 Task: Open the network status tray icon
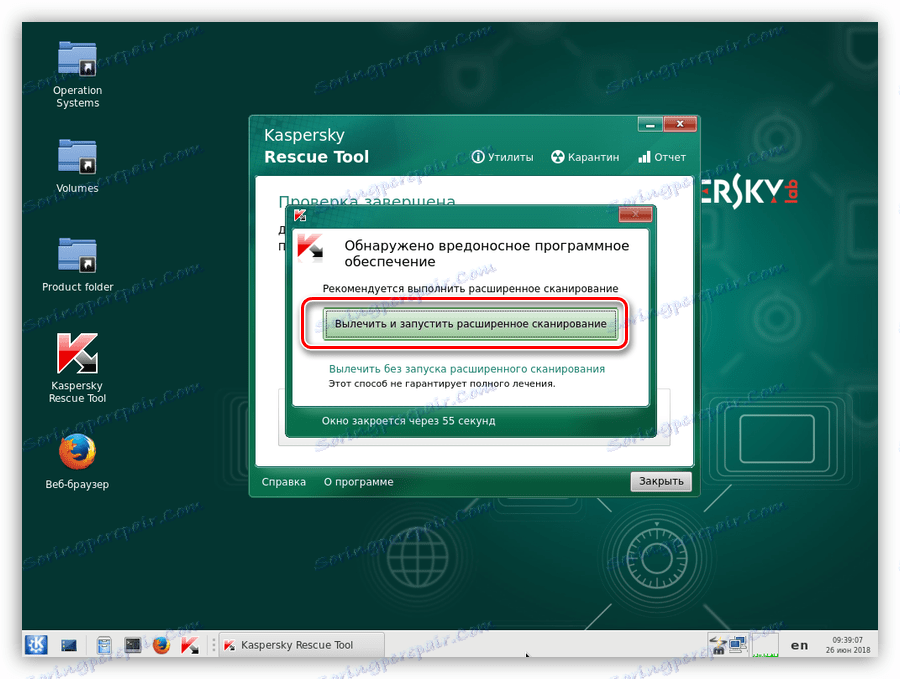point(738,645)
